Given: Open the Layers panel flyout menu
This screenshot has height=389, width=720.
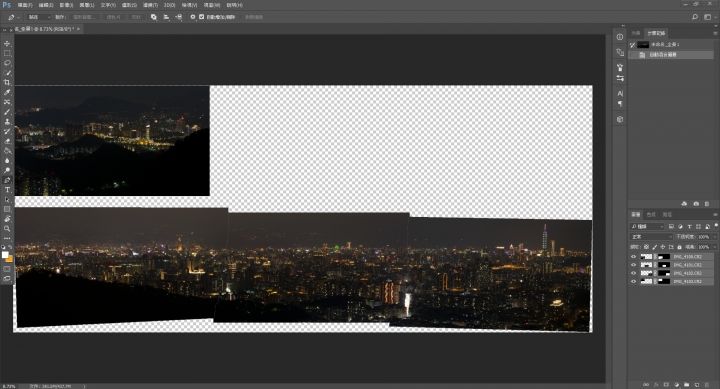Looking at the screenshot, I should [715, 214].
